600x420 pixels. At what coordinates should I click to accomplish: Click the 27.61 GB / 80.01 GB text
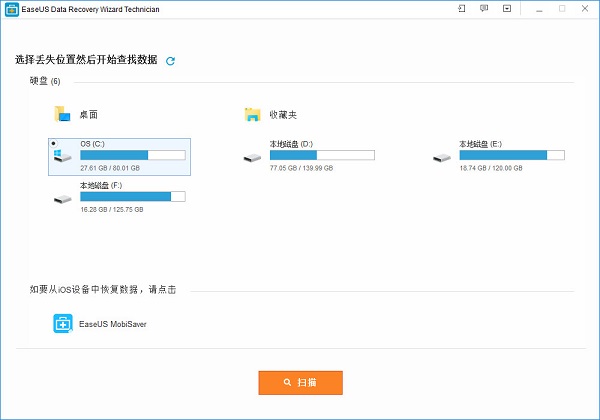(x=110, y=168)
